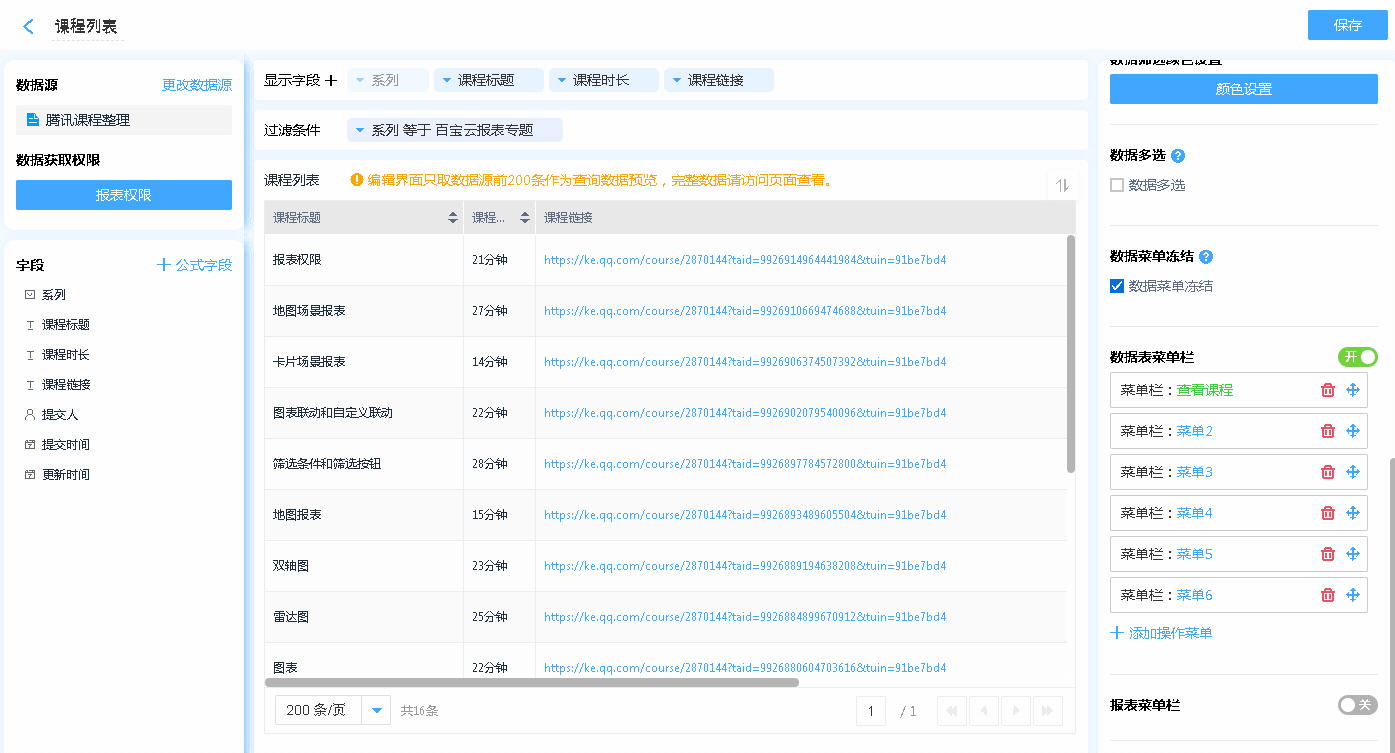Click the table sort order icon
The image size is (1395, 753).
point(1062,185)
